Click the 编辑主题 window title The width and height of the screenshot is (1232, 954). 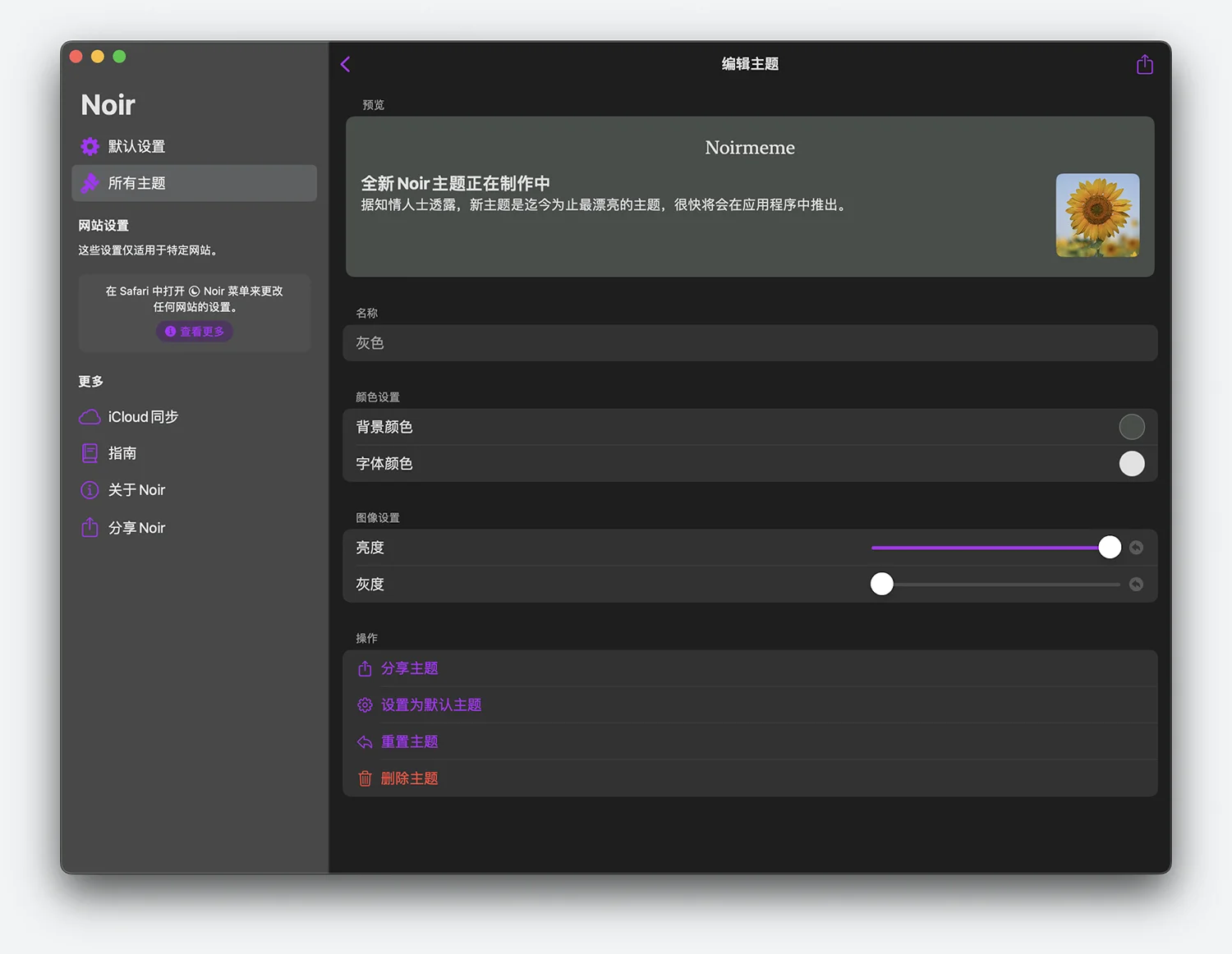[750, 64]
